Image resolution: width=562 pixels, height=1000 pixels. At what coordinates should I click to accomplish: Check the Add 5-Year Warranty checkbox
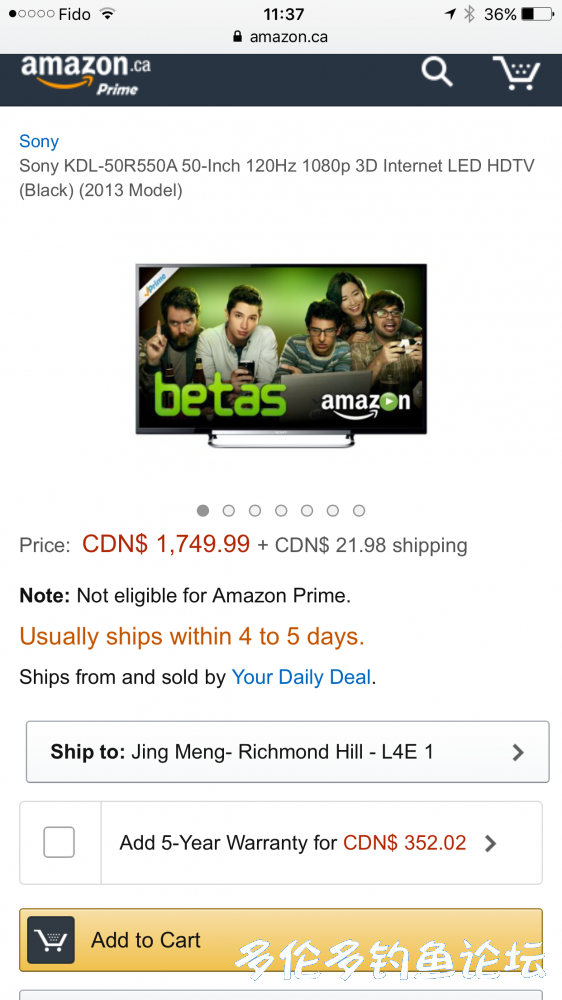[x=59, y=842]
